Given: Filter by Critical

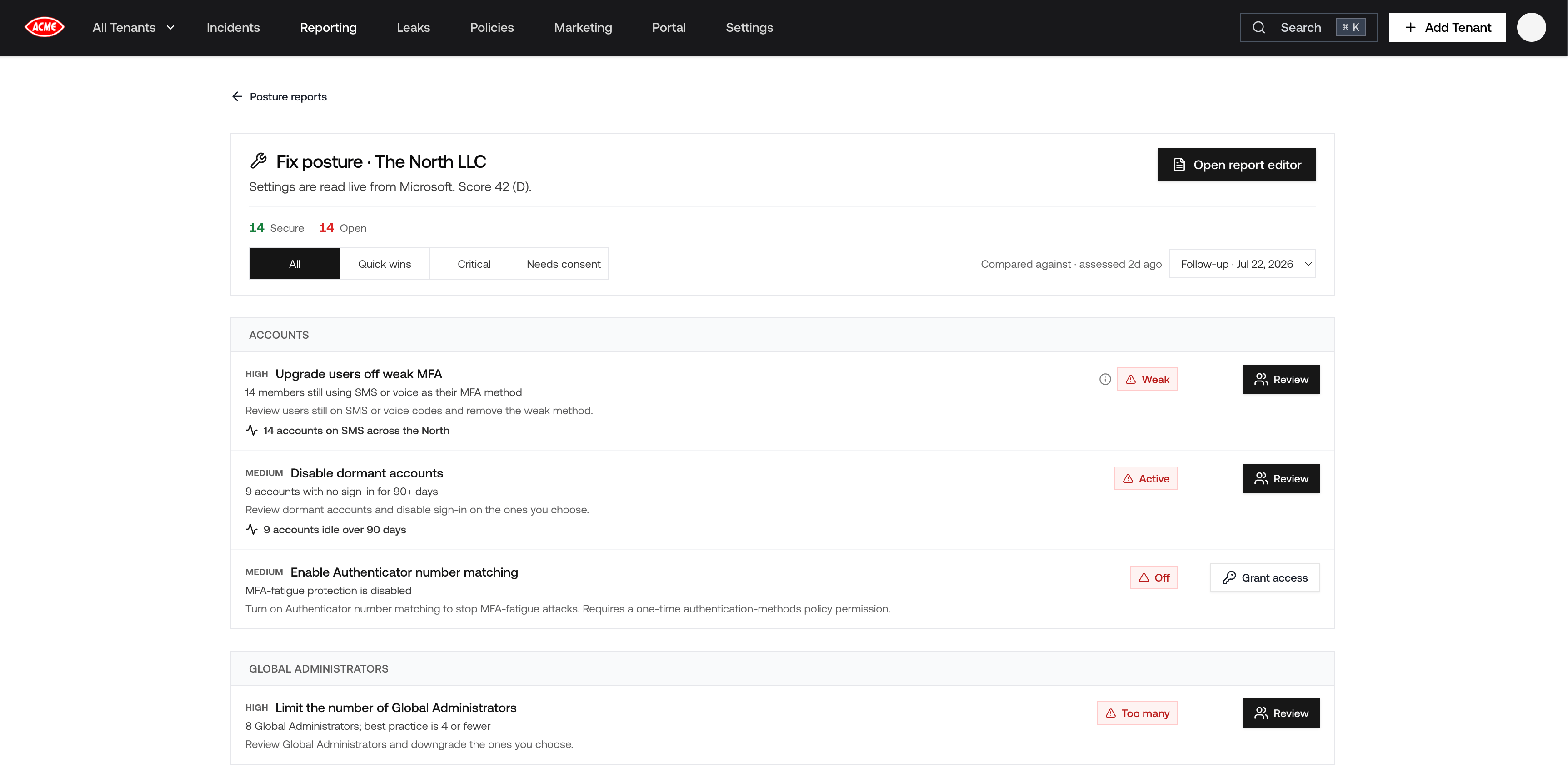Looking at the screenshot, I should [x=474, y=264].
